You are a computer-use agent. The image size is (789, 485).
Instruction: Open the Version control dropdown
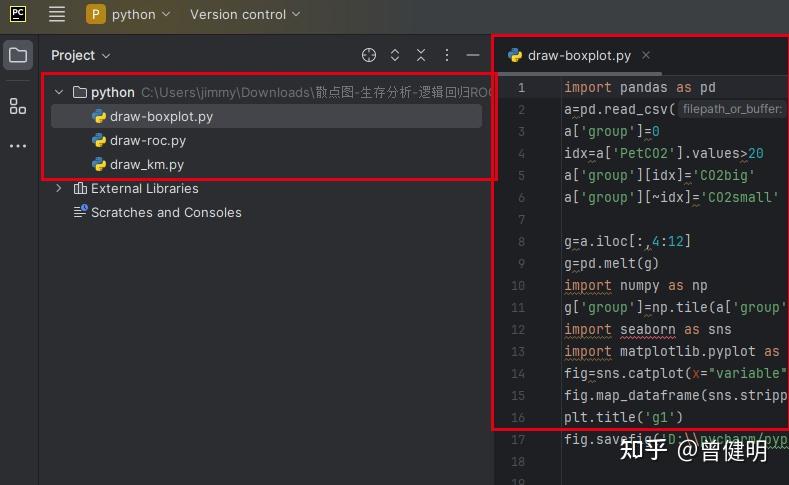(245, 15)
